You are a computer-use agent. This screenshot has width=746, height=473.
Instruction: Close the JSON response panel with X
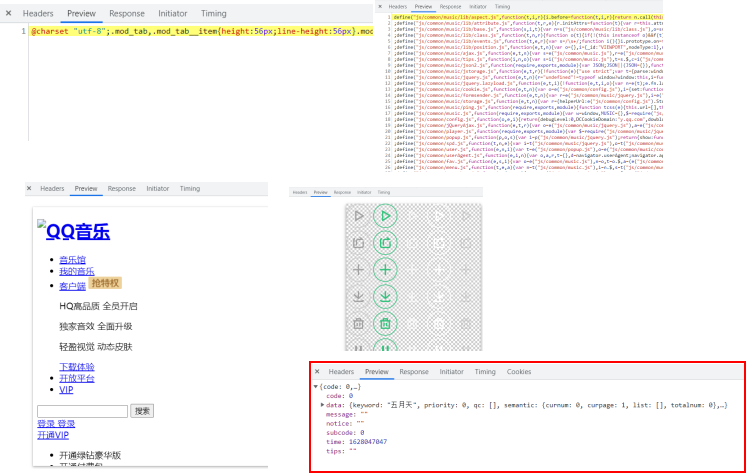click(x=317, y=372)
